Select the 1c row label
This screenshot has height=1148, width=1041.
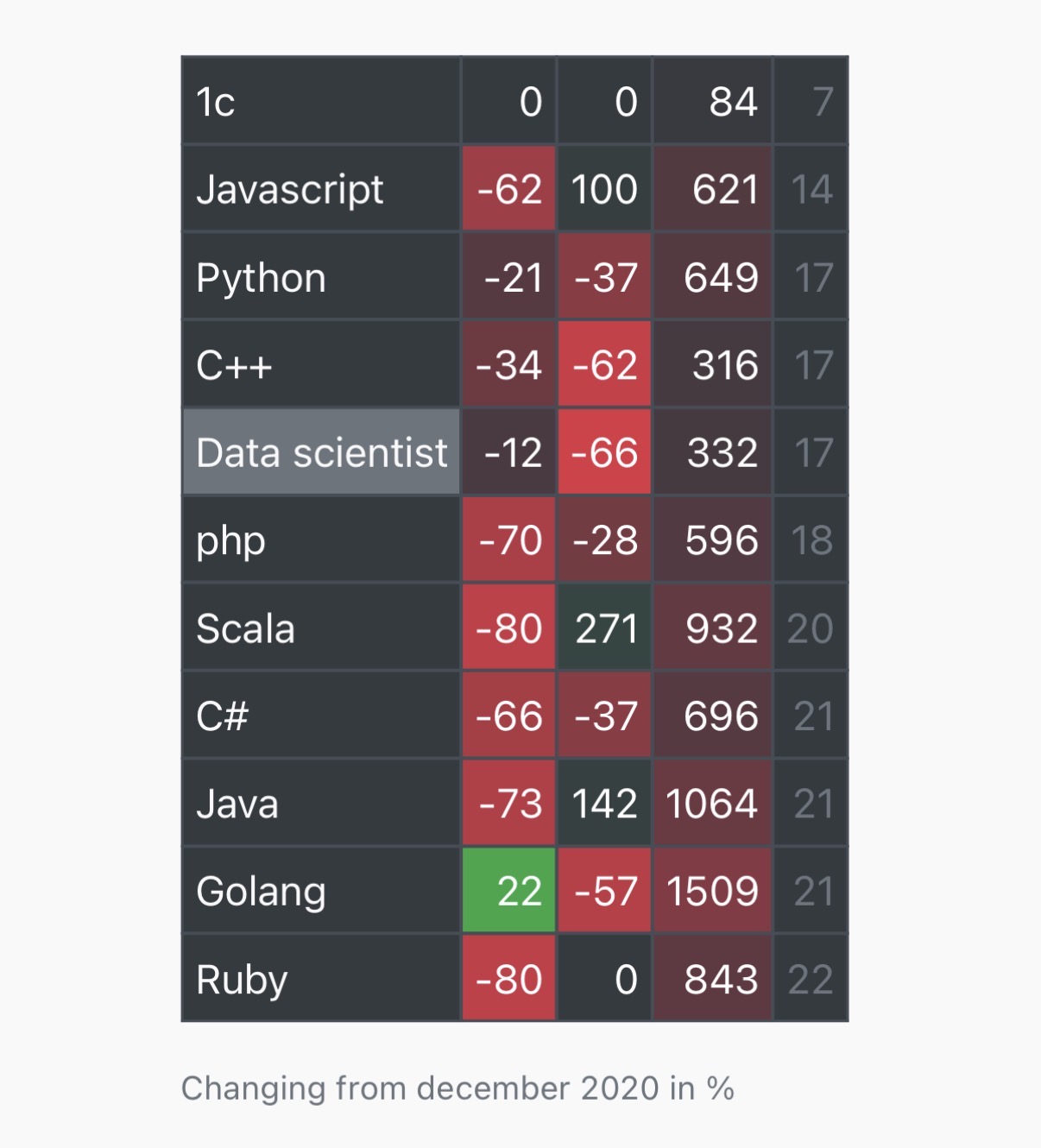tap(216, 102)
